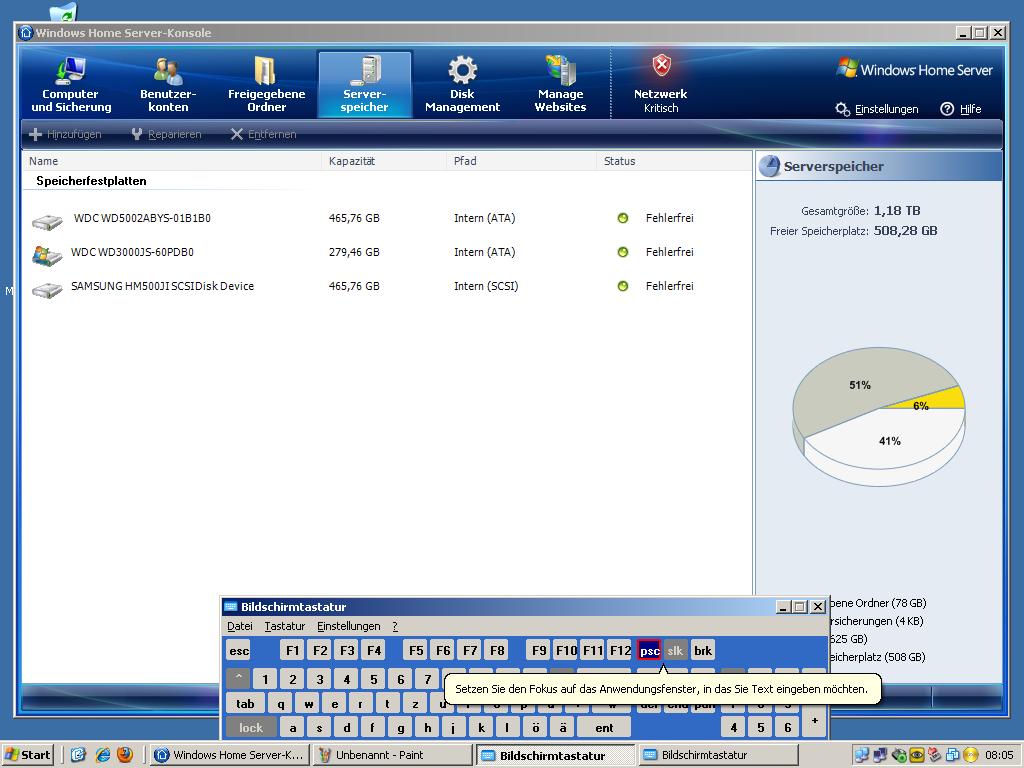Viewport: 1024px width, 768px height.
Task: Click the F1 key on on-screen keyboard
Action: [x=292, y=650]
